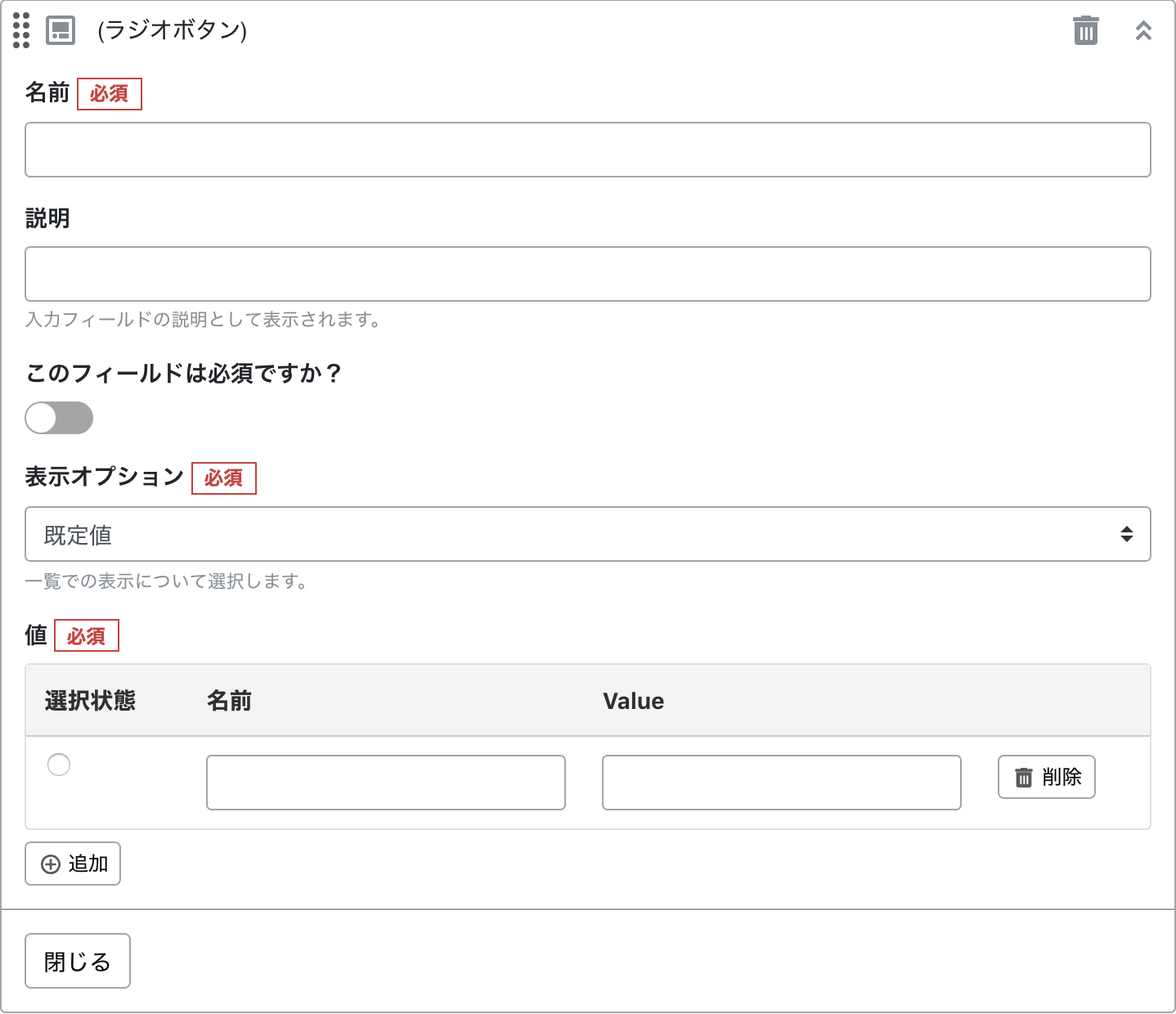Click the trash icon inside 削除 button
1176x1014 pixels.
point(1024,777)
